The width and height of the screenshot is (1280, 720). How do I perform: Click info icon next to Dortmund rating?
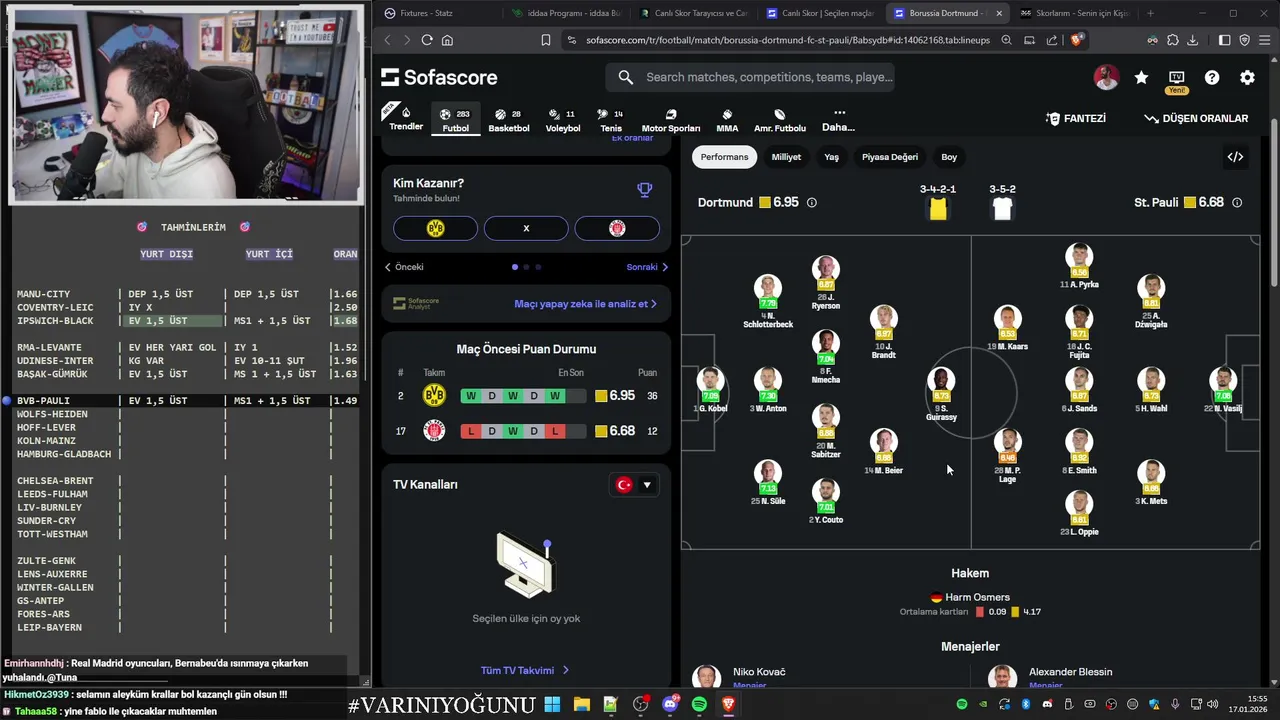(811, 202)
